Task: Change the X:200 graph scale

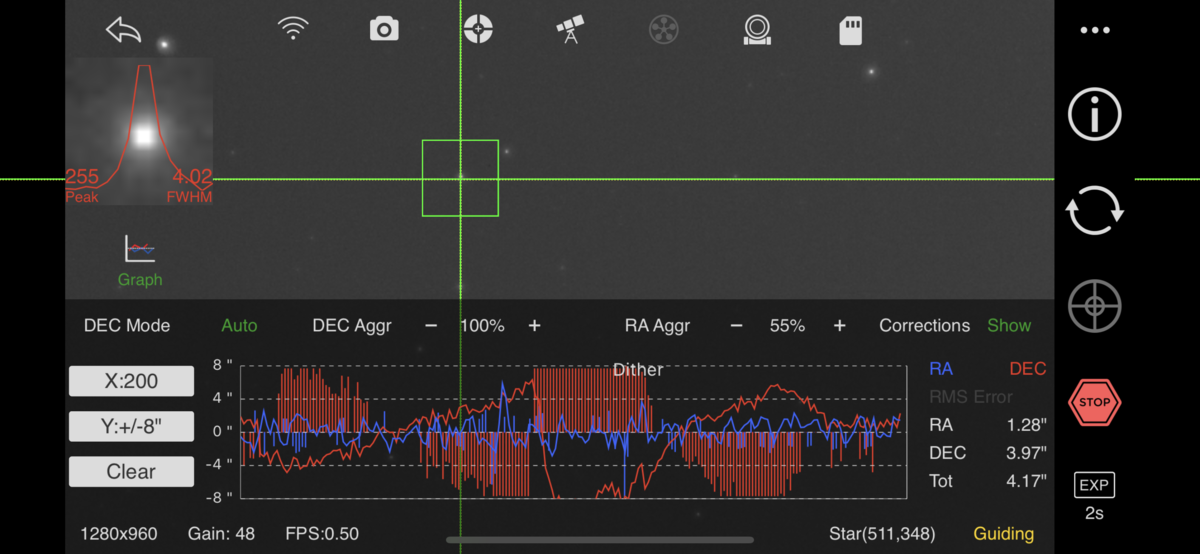Action: [x=131, y=381]
